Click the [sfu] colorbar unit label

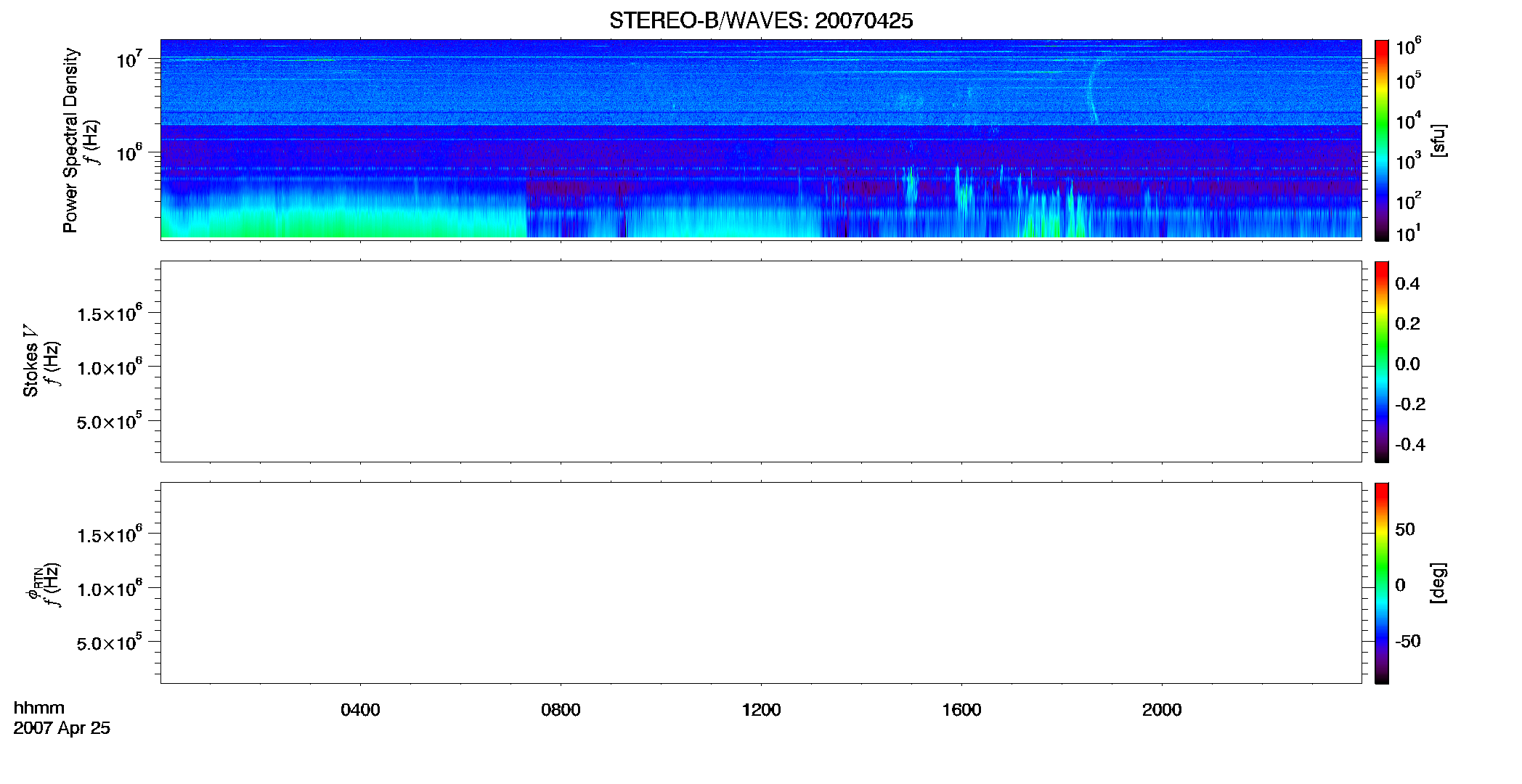[1438, 140]
